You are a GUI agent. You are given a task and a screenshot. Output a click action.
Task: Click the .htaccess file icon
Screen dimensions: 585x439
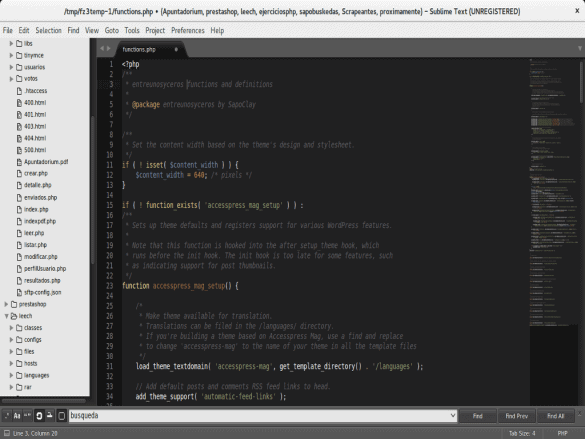pyautogui.click(x=19, y=91)
